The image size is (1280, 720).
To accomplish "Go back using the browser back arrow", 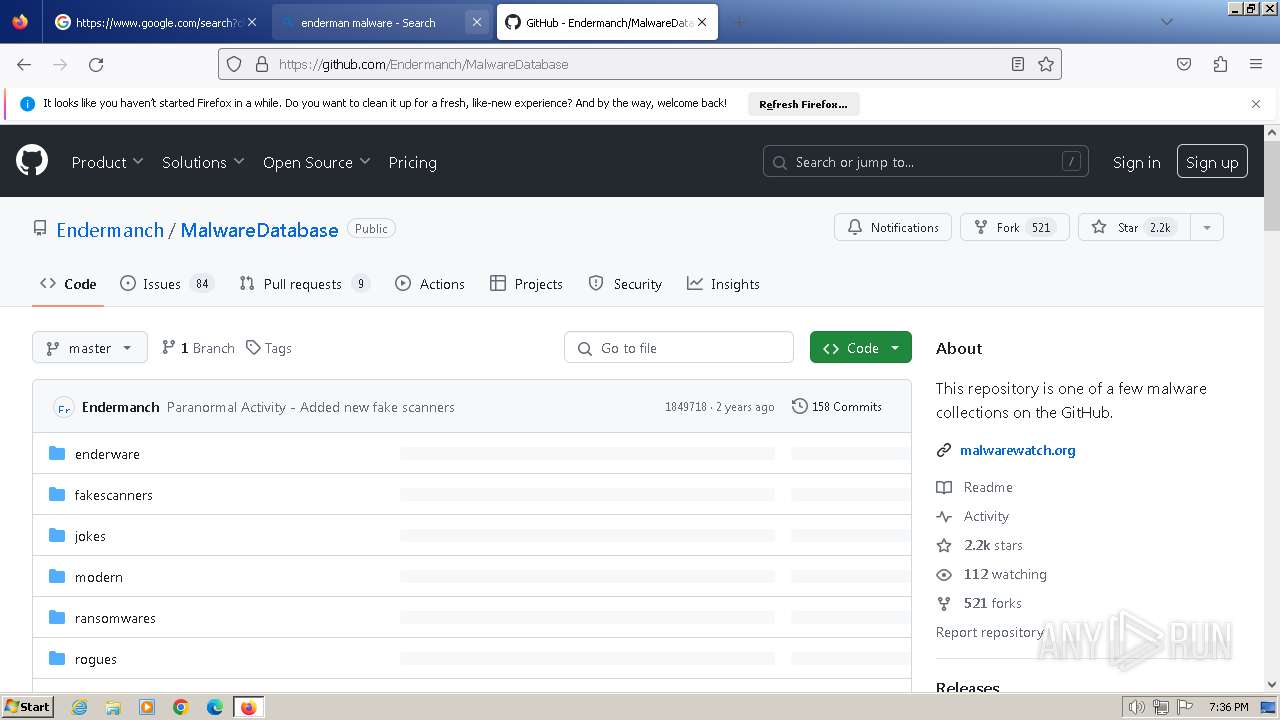I will coord(24,64).
